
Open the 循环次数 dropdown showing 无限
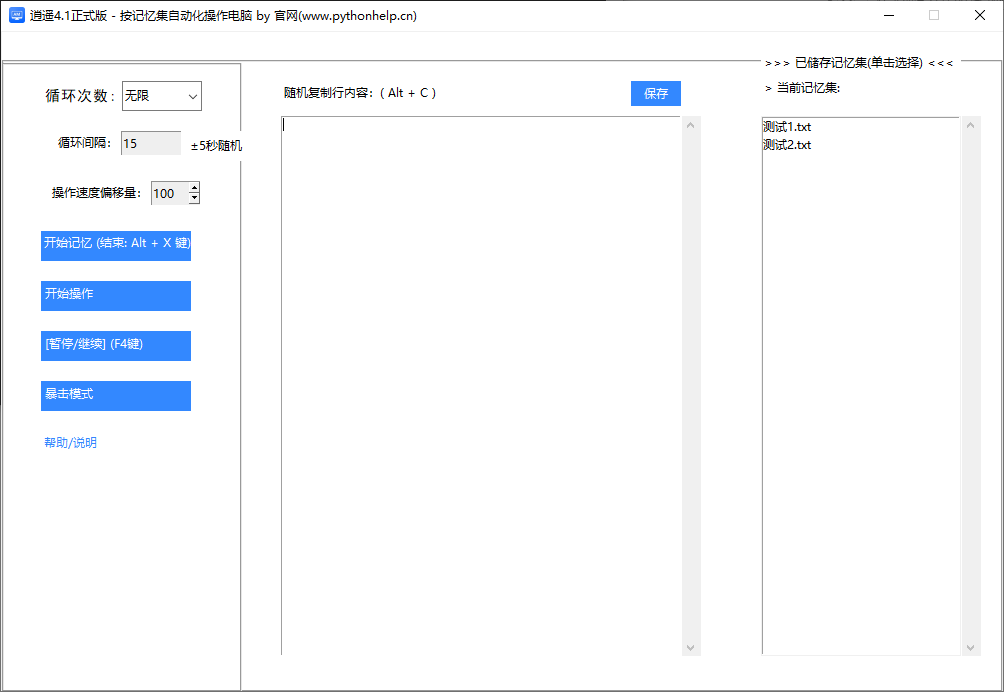pos(162,97)
